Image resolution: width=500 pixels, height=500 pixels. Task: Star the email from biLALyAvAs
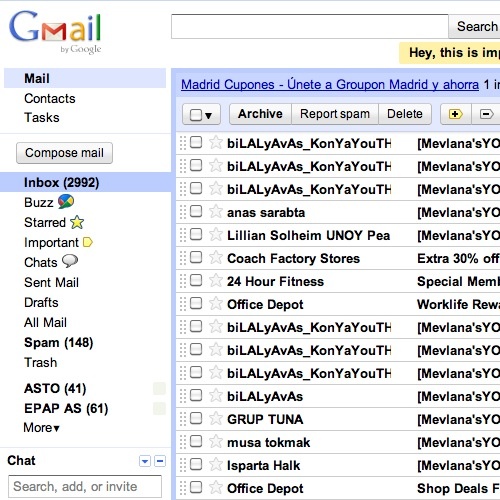[x=216, y=396]
